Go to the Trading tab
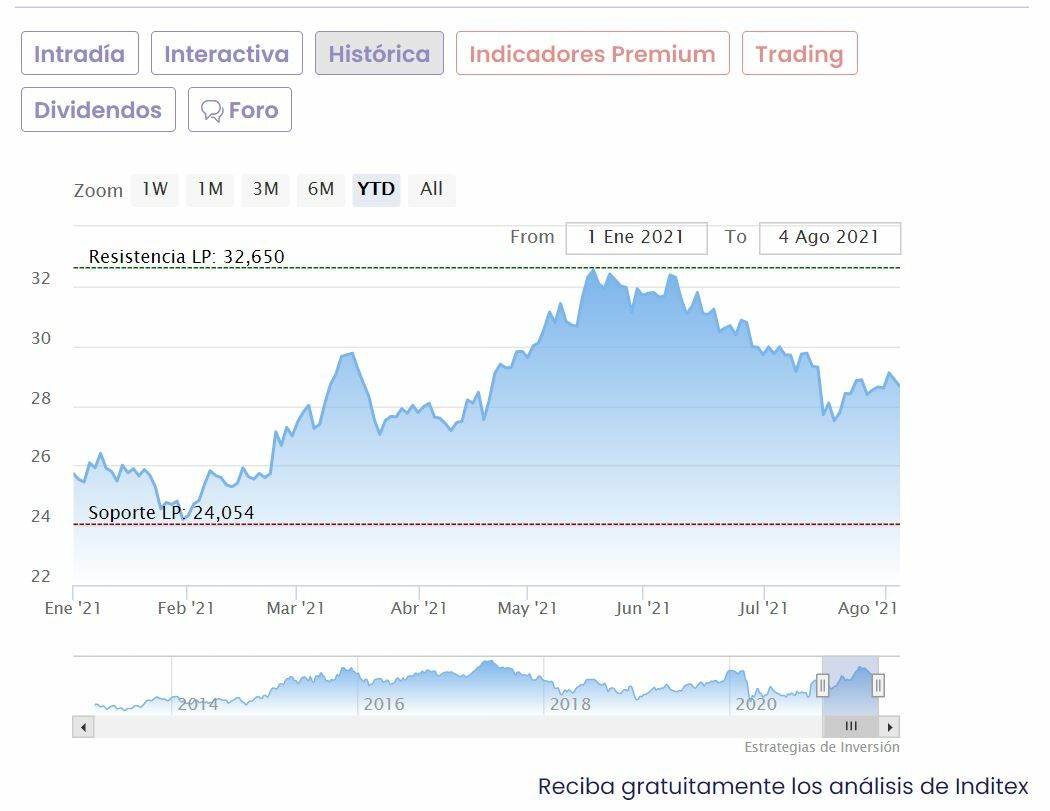Image resolution: width=1050 pixels, height=811 pixels. (x=799, y=54)
